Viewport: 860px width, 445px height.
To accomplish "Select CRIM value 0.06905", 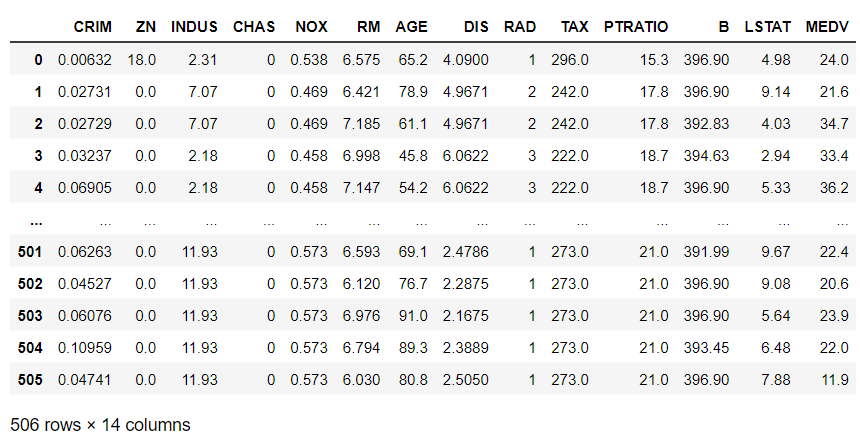I will 85,188.
